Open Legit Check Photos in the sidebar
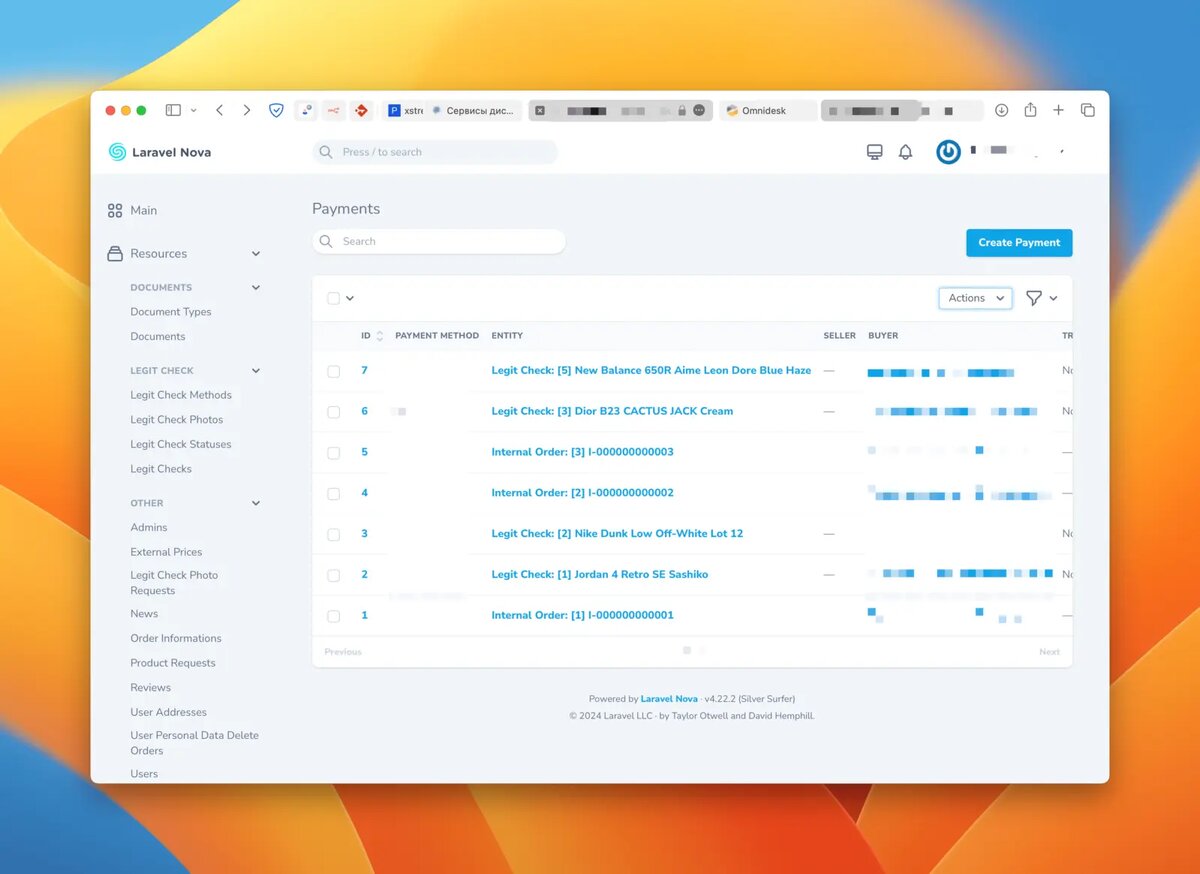The height and width of the screenshot is (874, 1200). pyautogui.click(x=177, y=420)
